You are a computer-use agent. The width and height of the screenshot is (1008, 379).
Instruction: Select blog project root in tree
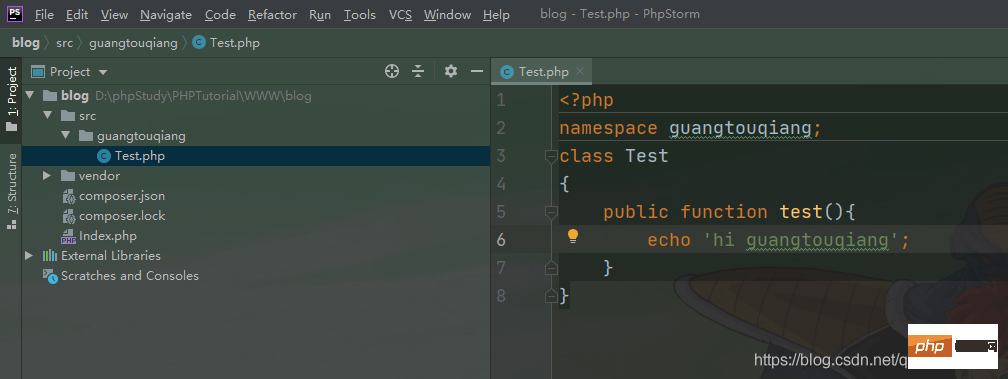[75, 96]
